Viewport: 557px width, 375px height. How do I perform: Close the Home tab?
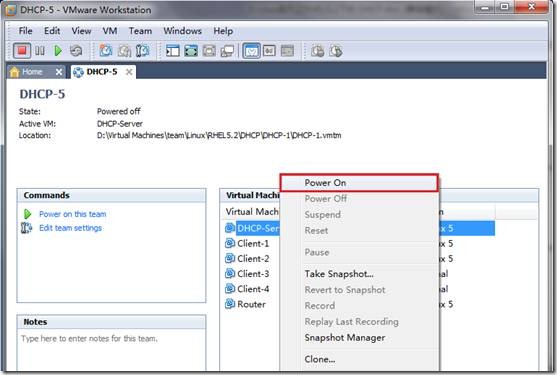tap(59, 72)
